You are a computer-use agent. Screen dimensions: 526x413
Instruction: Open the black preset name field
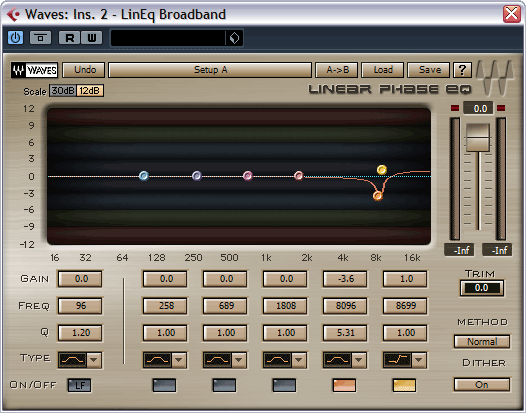coord(168,38)
